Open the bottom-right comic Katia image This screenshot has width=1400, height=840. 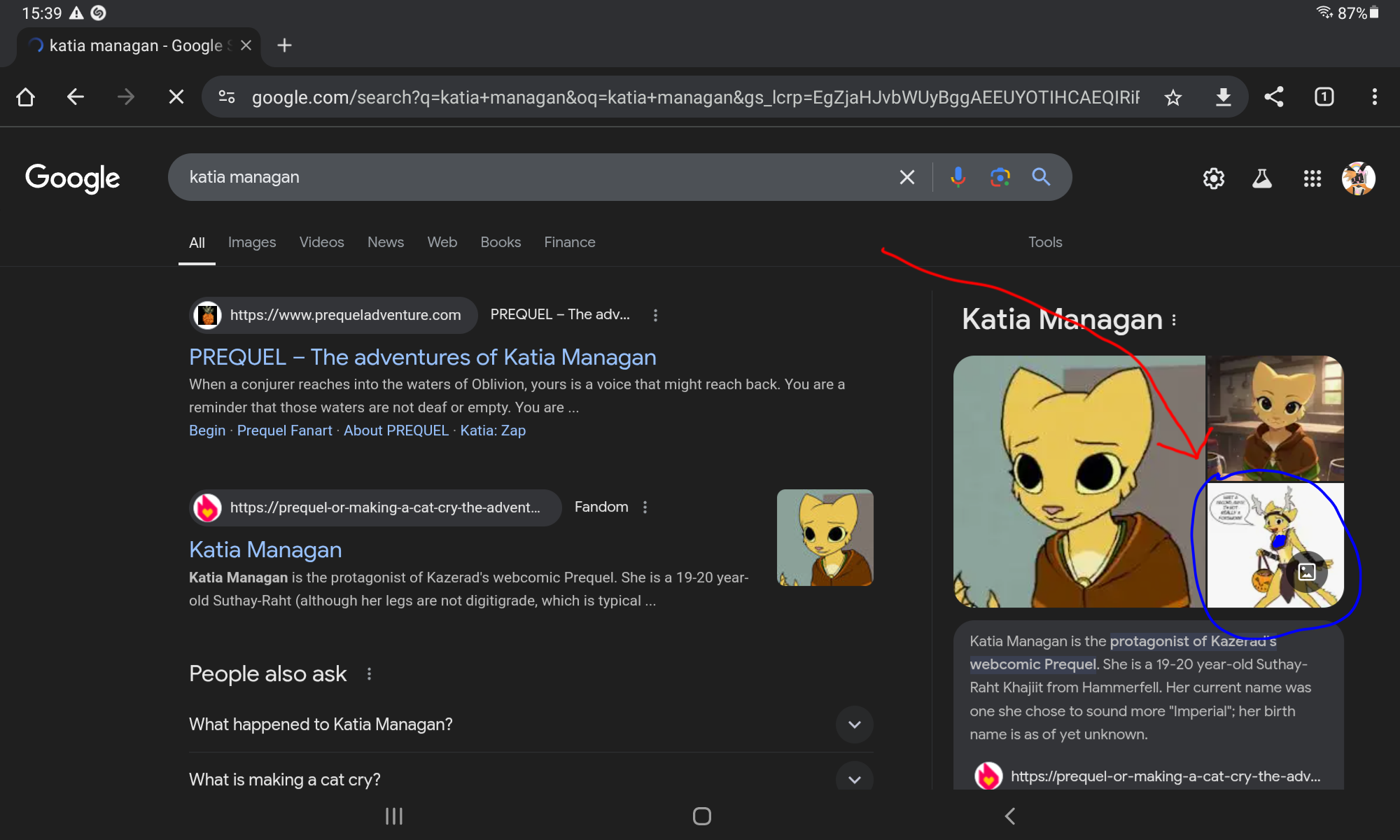click(1275, 545)
